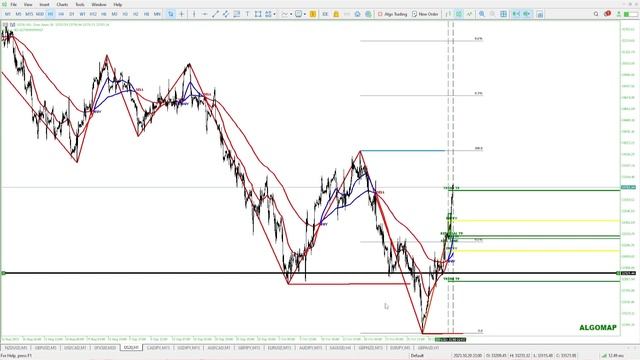Set the timeframe to W1
The width and height of the screenshot is (640, 360).
click(x=82, y=14)
